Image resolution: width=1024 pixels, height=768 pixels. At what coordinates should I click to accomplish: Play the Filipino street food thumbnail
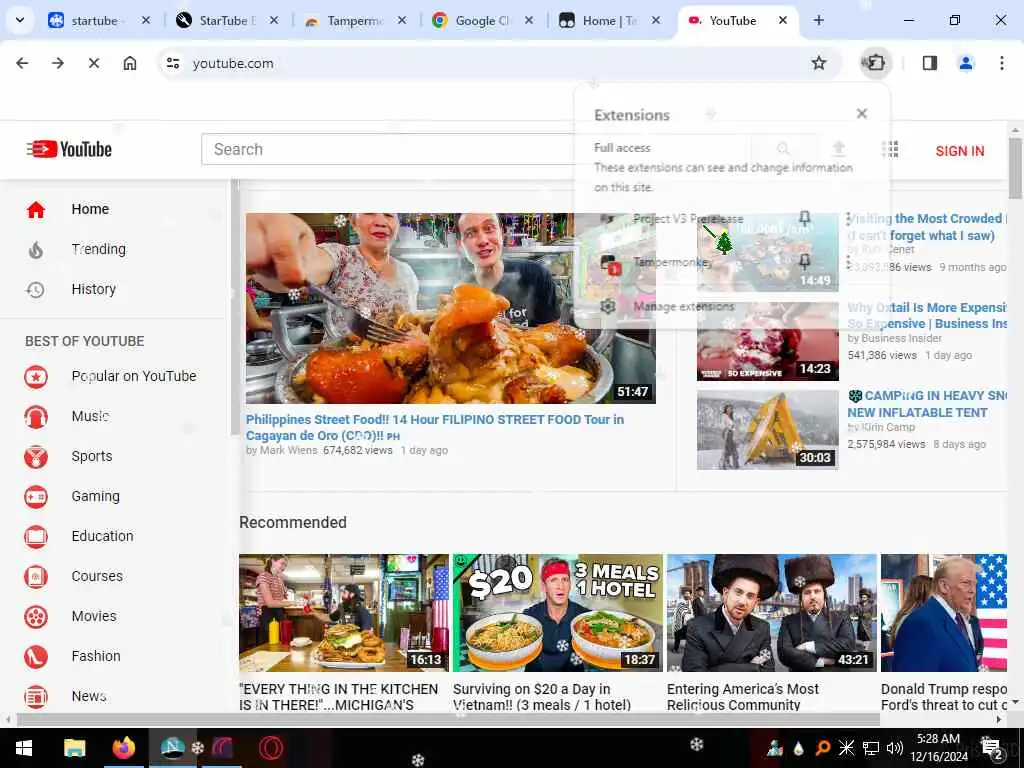(x=451, y=308)
